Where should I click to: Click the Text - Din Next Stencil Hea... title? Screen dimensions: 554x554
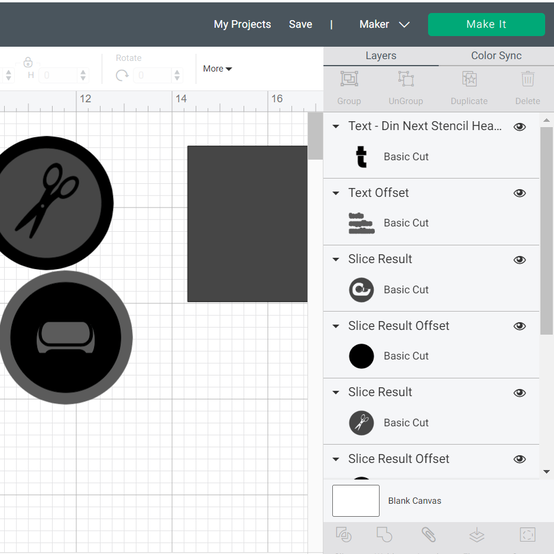coord(425,126)
